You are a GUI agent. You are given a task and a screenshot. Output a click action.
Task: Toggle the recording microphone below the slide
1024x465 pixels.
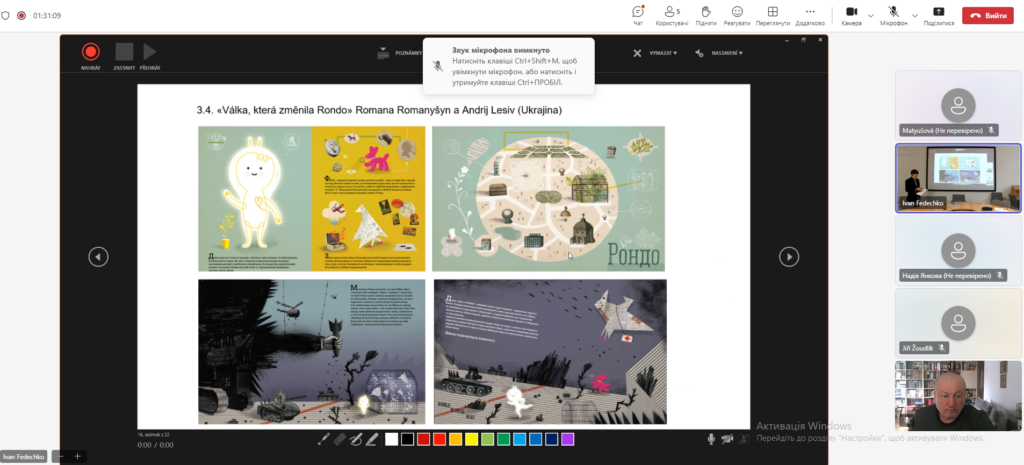(x=711, y=440)
